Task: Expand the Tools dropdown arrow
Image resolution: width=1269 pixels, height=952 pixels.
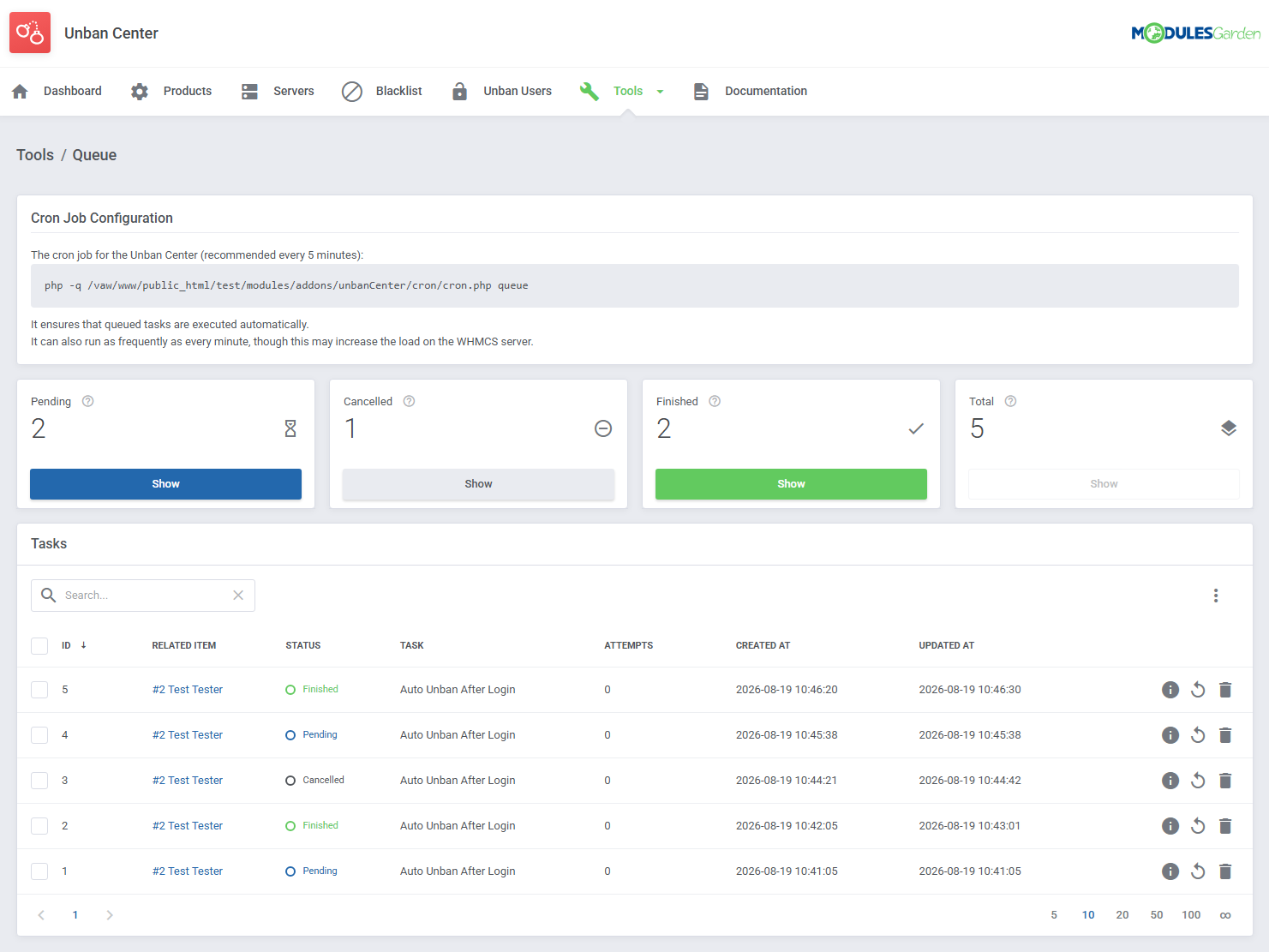Action: [660, 92]
